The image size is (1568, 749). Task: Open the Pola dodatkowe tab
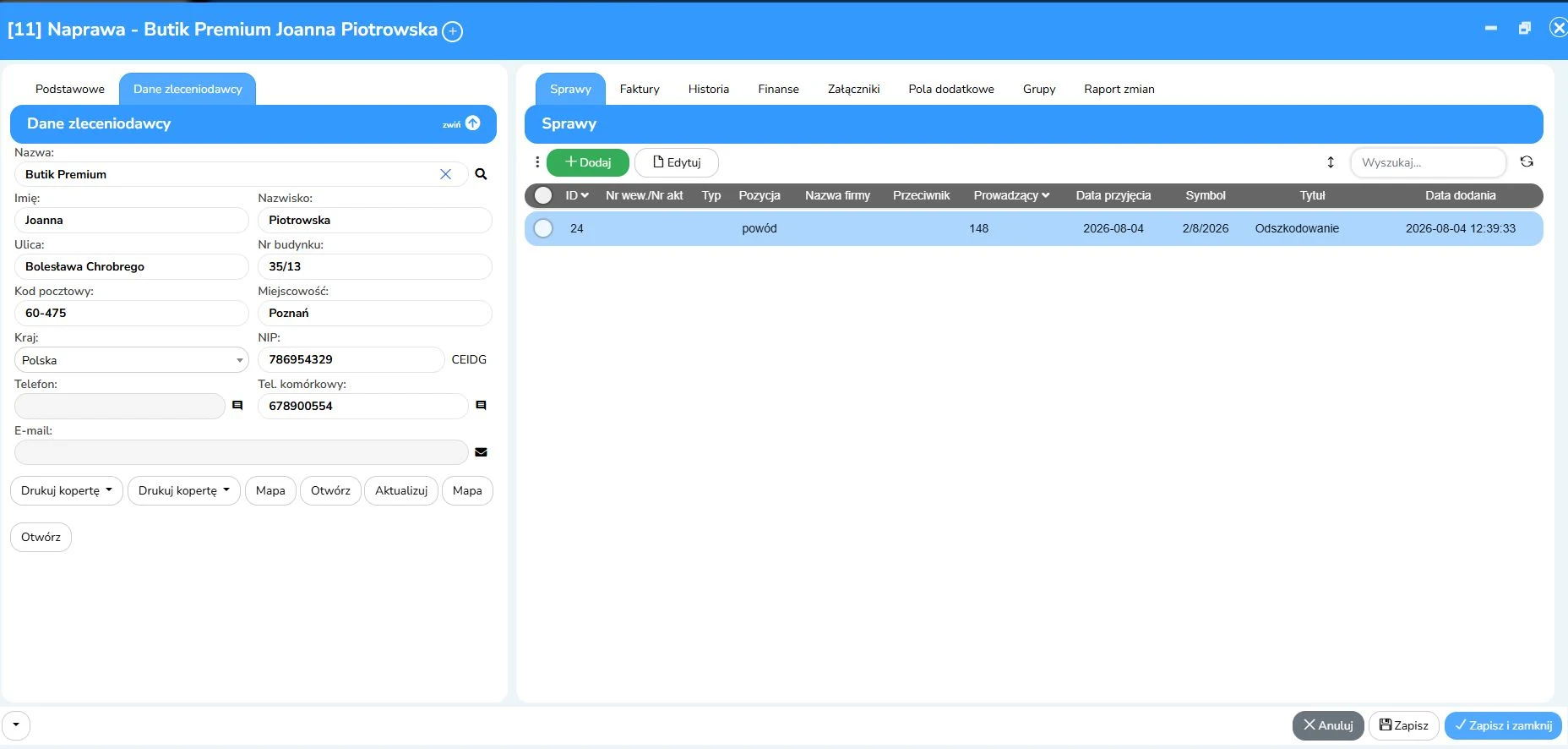click(x=951, y=89)
